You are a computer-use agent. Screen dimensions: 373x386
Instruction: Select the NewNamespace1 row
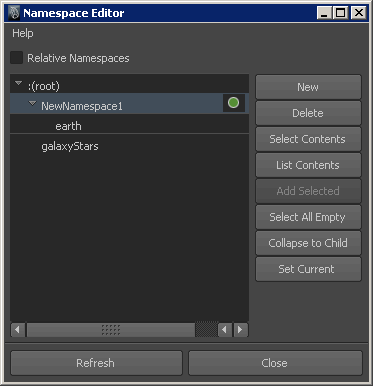[x=129, y=104]
